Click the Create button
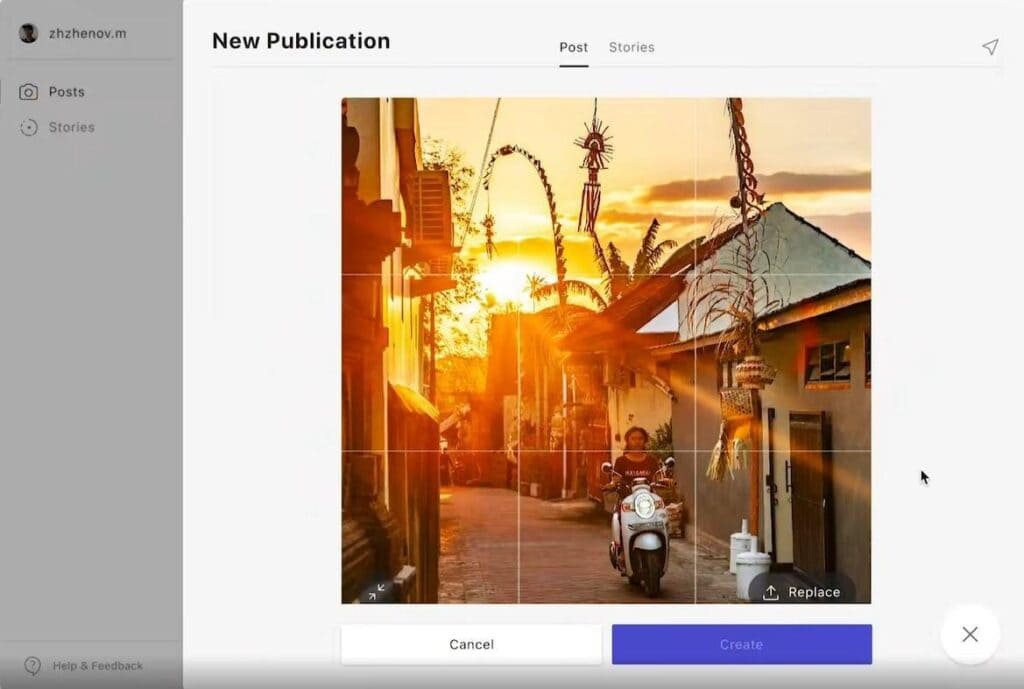 click(x=741, y=645)
